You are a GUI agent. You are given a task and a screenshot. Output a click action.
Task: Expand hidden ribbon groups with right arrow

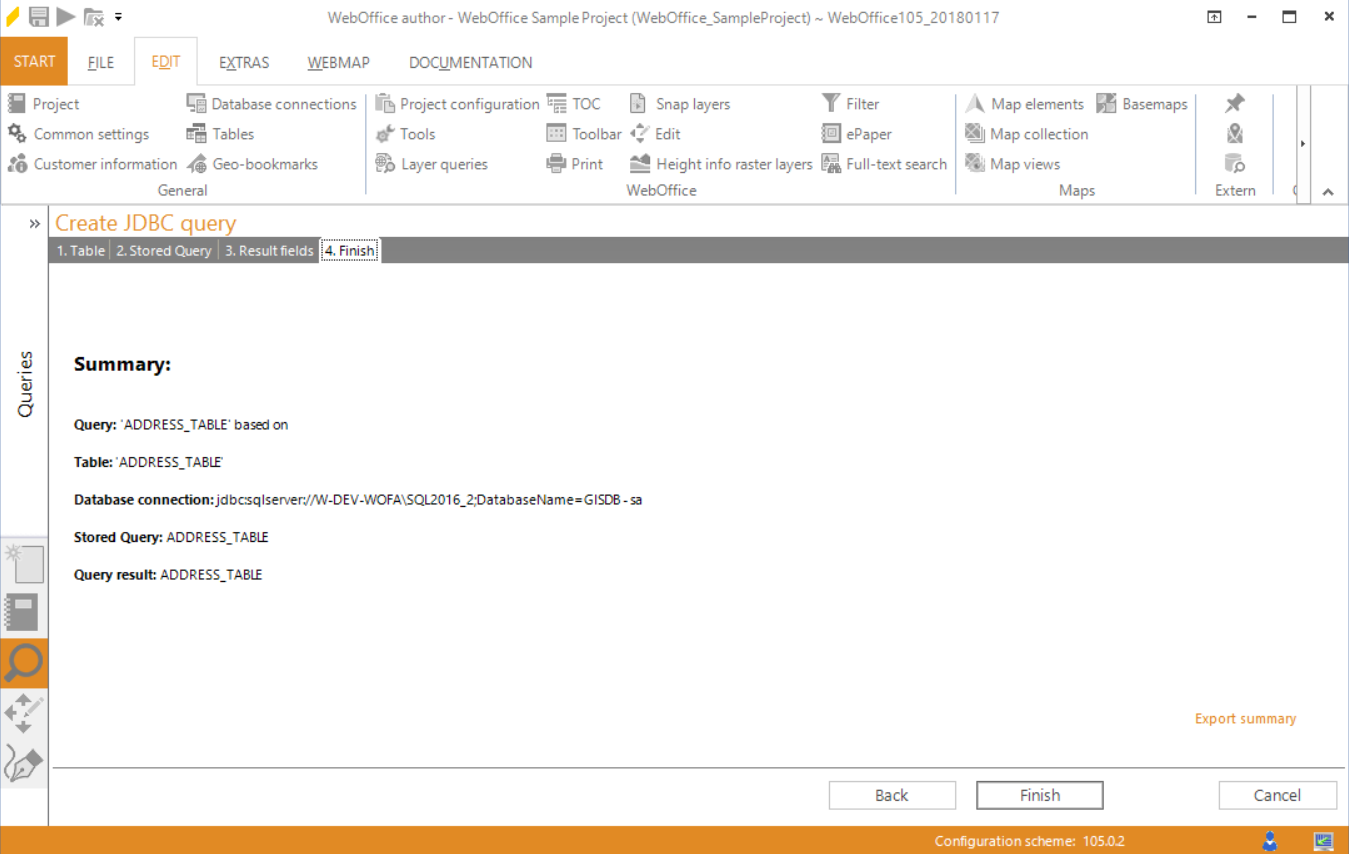point(1302,142)
